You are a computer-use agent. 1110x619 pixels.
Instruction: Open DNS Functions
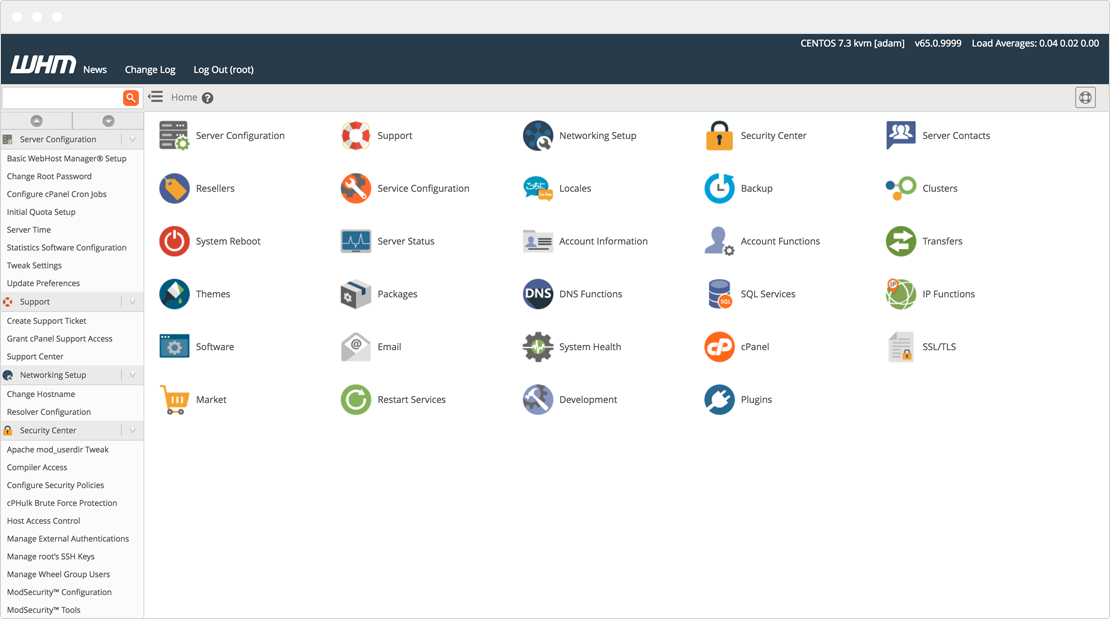(589, 294)
